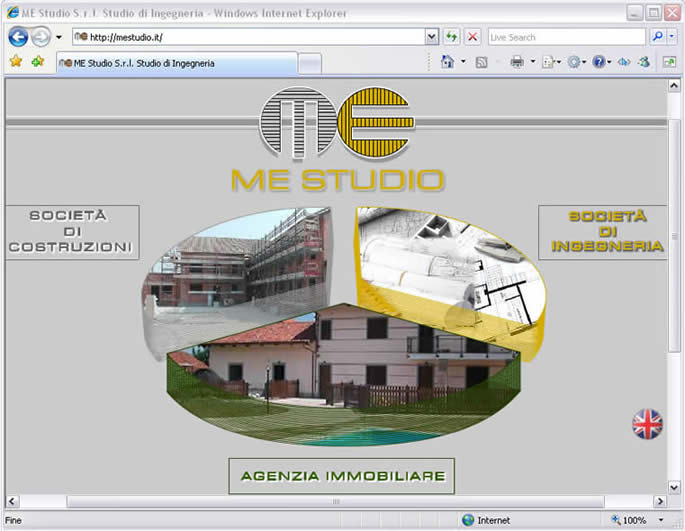Click the Agenzia Immobiliare button

342,477
